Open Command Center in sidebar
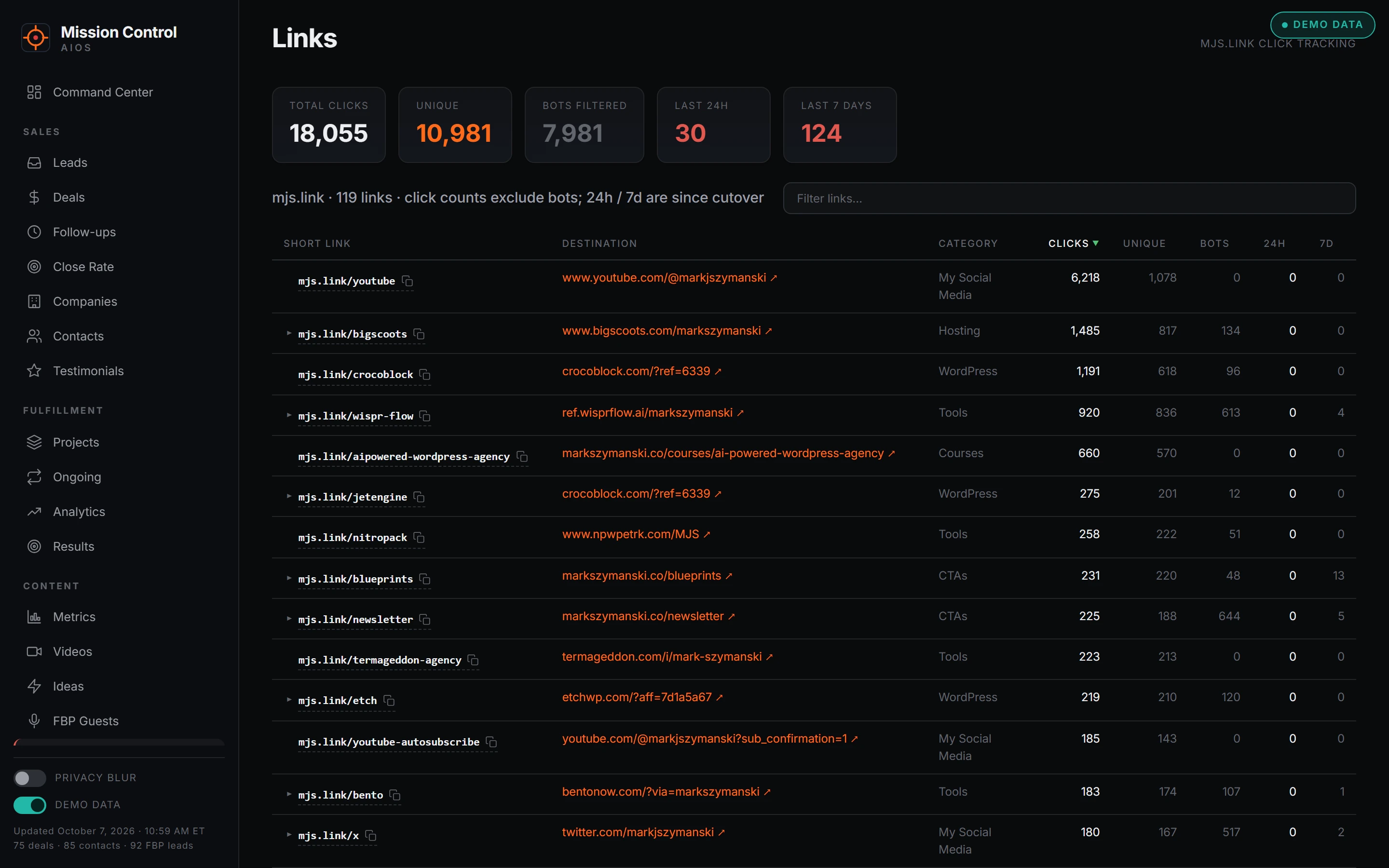 coord(119,93)
